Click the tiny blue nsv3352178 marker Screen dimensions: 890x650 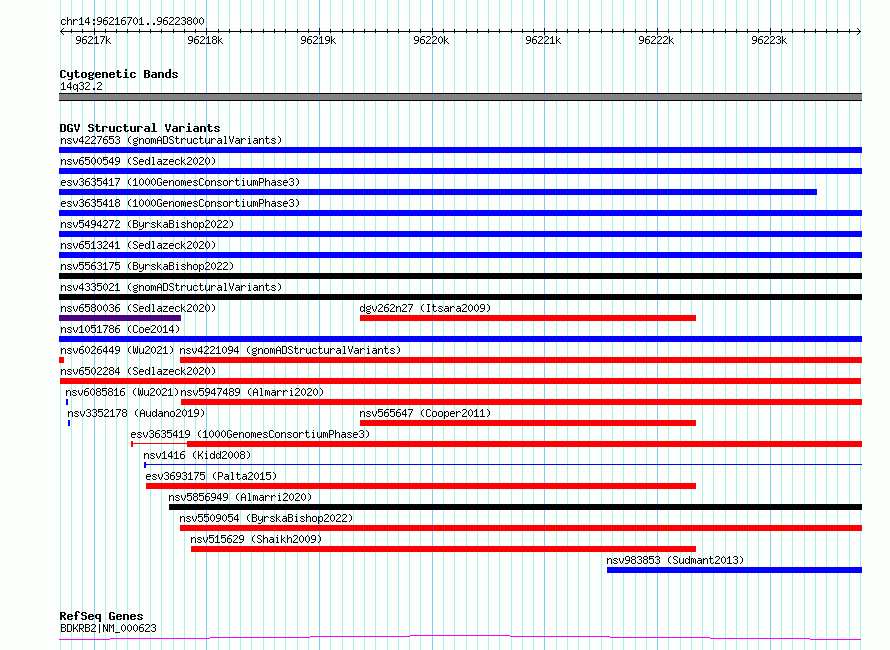click(69, 423)
